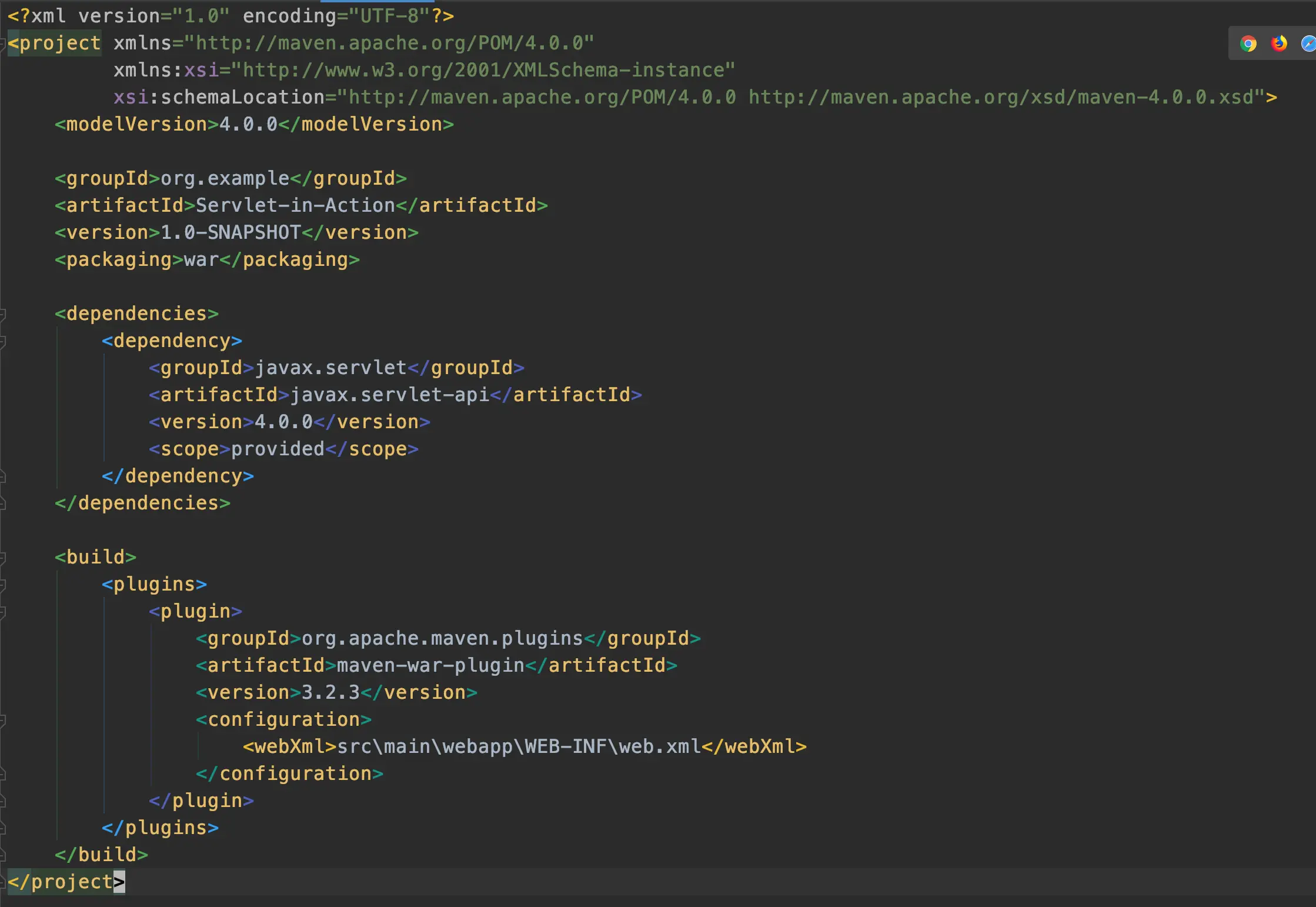Place cursor on provided scope value
Image resolution: width=1316 pixels, height=907 pixels.
click(x=278, y=449)
